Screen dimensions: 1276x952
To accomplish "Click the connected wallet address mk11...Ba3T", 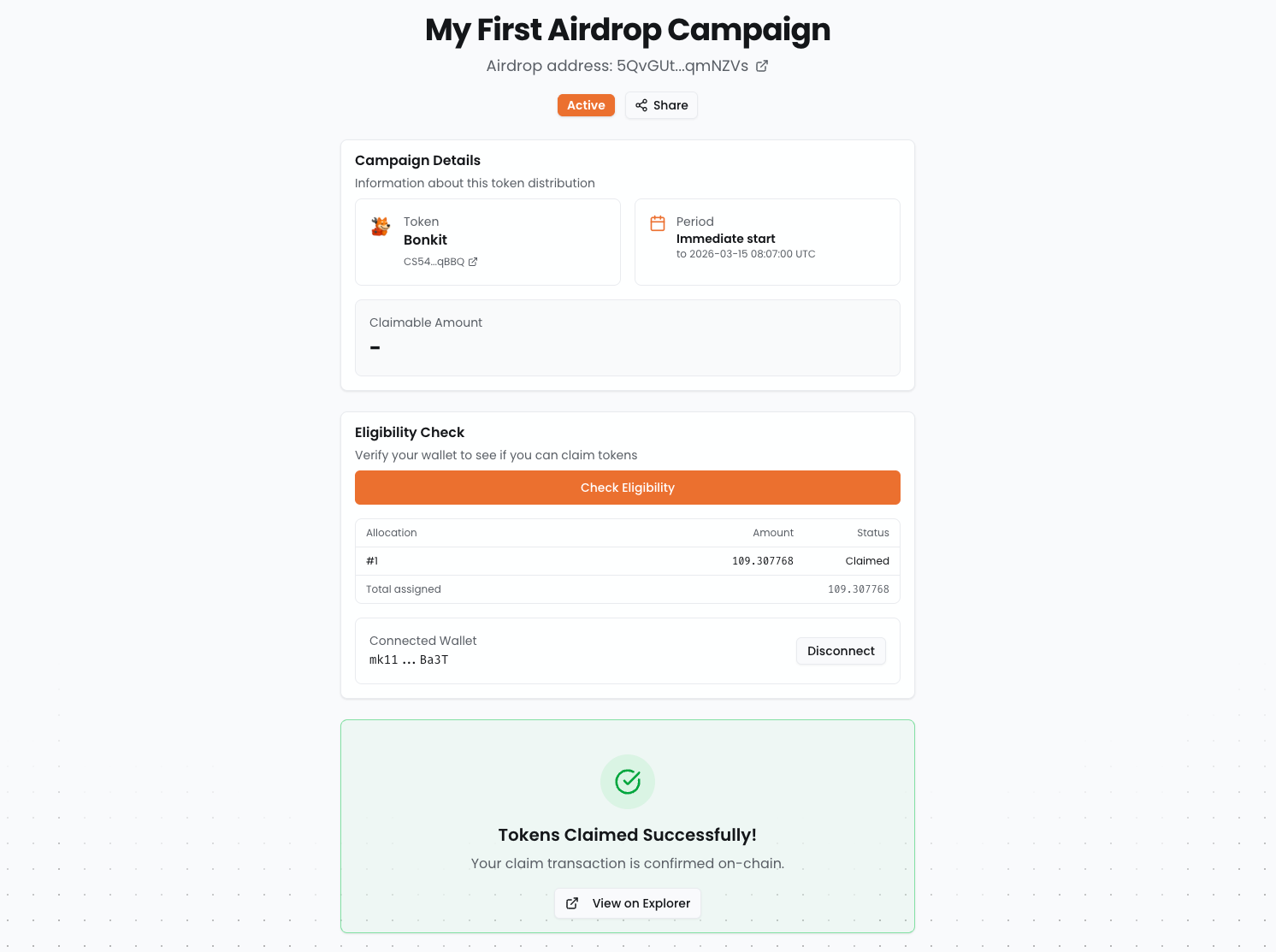I will coord(409,660).
